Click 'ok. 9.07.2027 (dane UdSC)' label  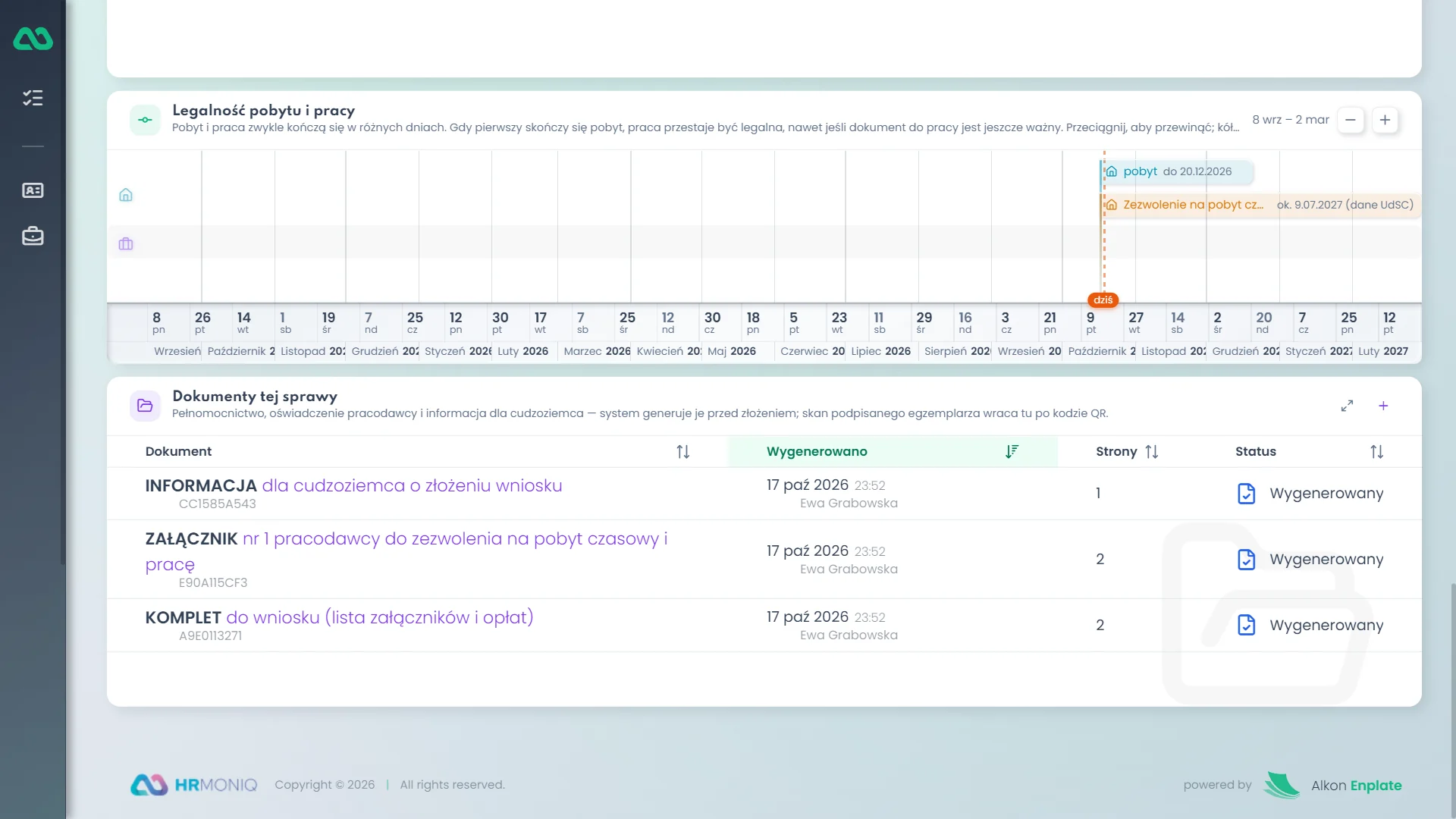1345,205
